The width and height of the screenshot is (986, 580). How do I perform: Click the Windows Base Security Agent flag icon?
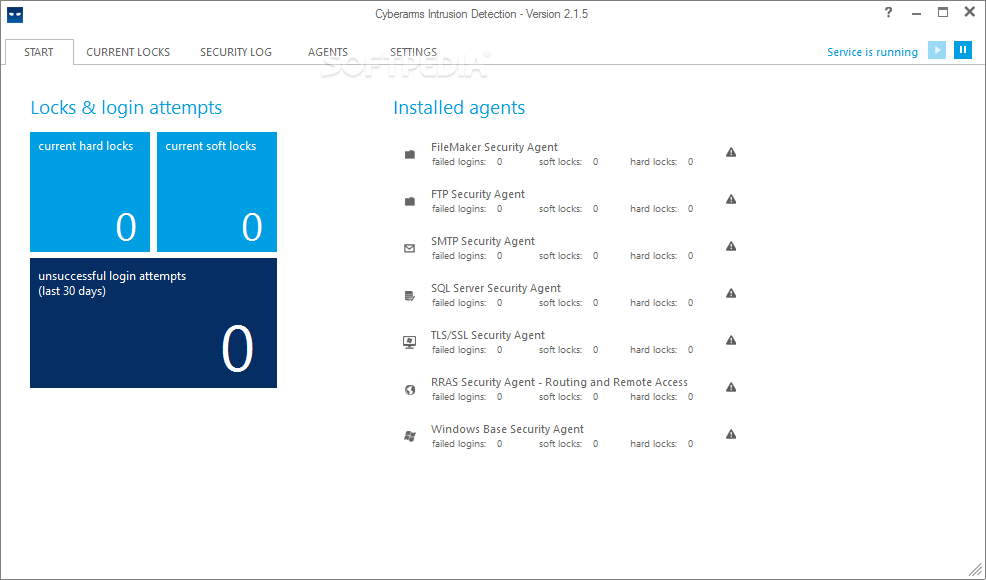click(x=409, y=436)
